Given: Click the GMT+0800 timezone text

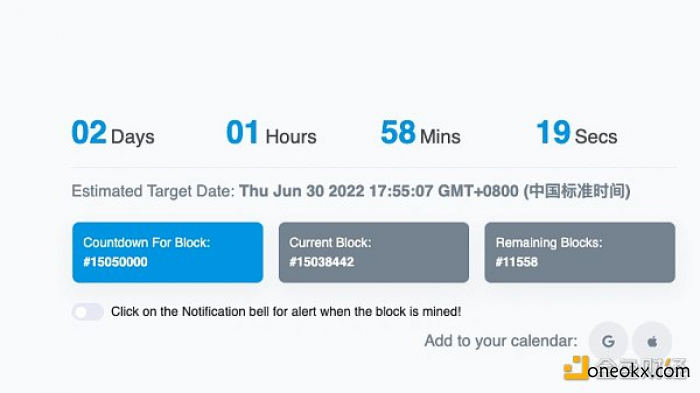Looking at the screenshot, I should coord(478,191).
